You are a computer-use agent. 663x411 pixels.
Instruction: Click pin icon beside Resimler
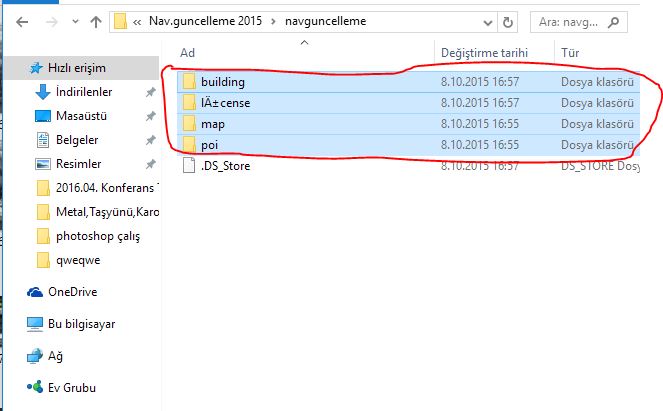(151, 164)
